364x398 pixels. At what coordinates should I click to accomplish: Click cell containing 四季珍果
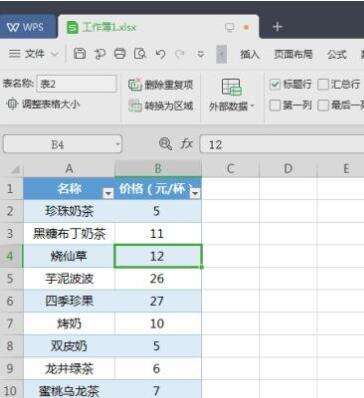[69, 301]
